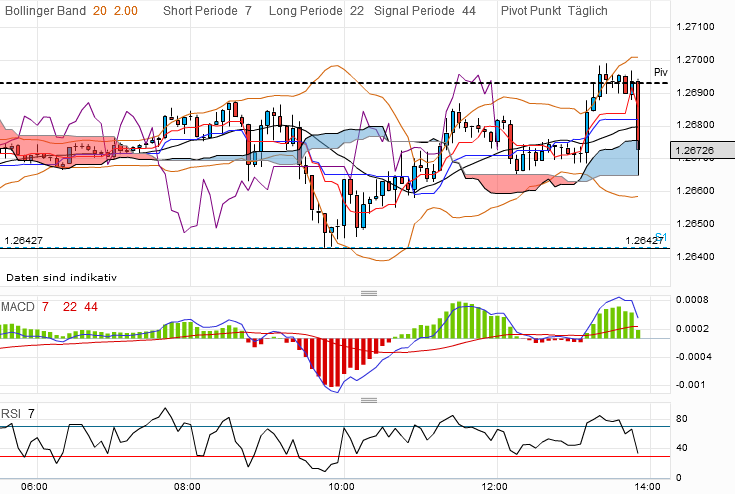Click the 1.26800 price axis label
735x494 pixels.
tap(696, 125)
